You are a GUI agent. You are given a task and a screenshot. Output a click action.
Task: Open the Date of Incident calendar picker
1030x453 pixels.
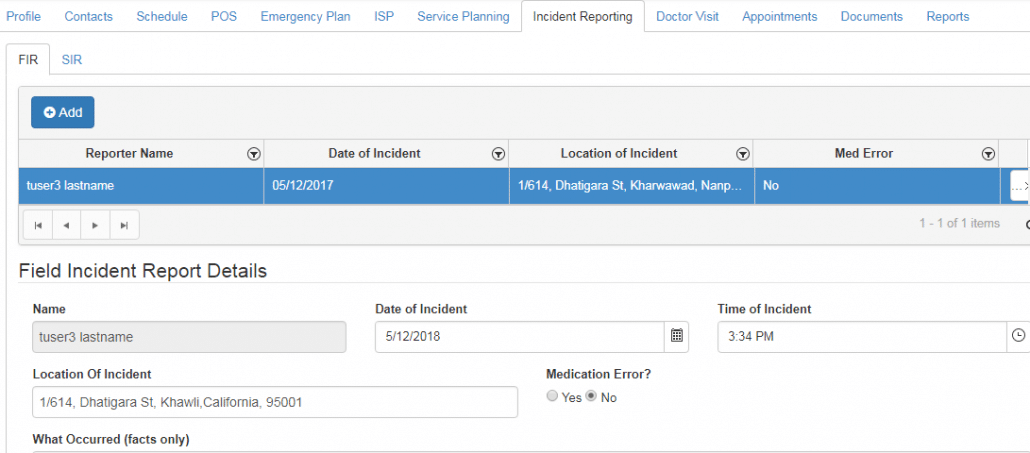click(x=677, y=336)
